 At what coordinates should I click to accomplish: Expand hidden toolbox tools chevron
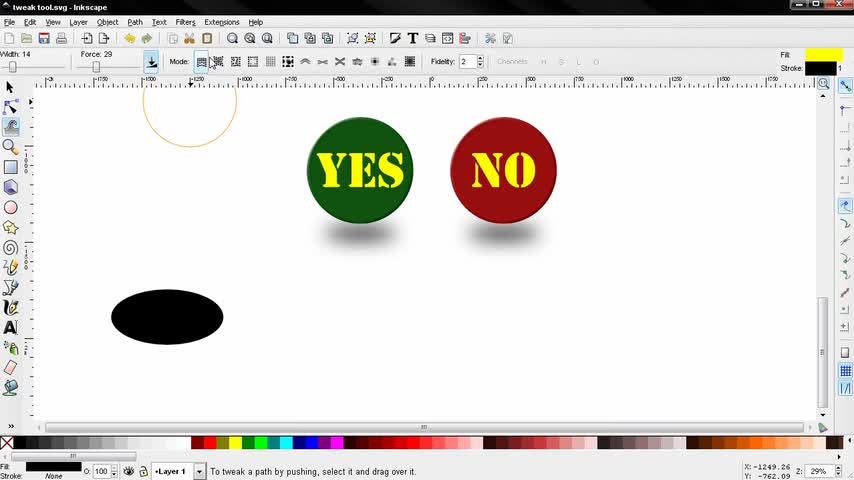[x=11, y=426]
